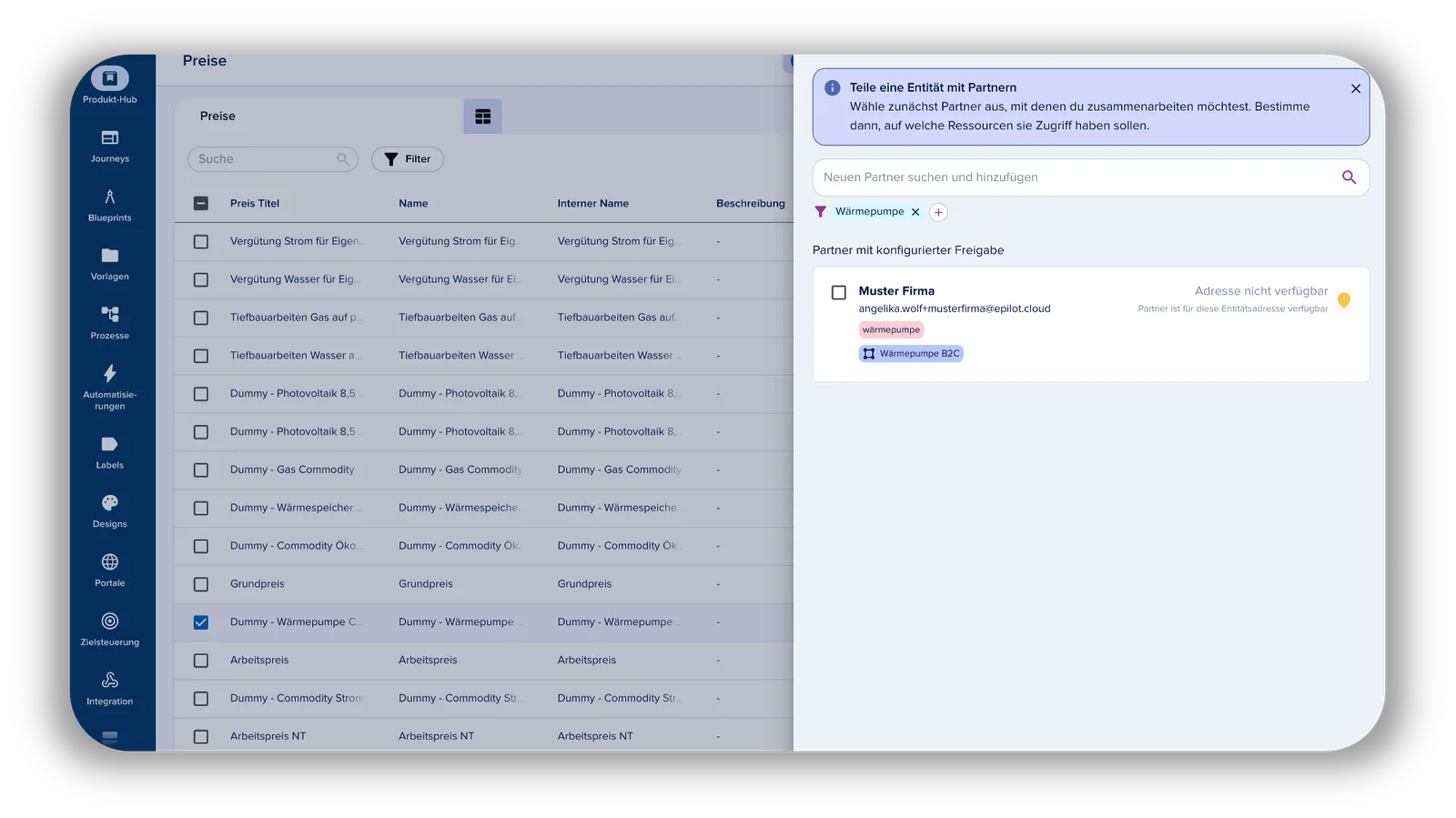Image resolution: width=1456 pixels, height=818 pixels.
Task: Click the funnel icon beside the Wärmepumpe chip
Action: [x=821, y=212]
